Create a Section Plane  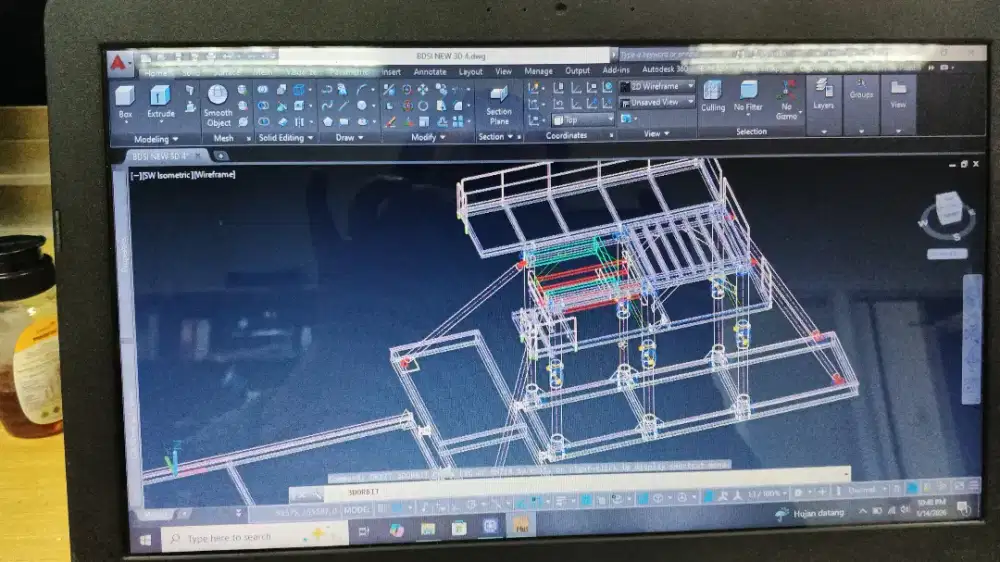pos(498,103)
